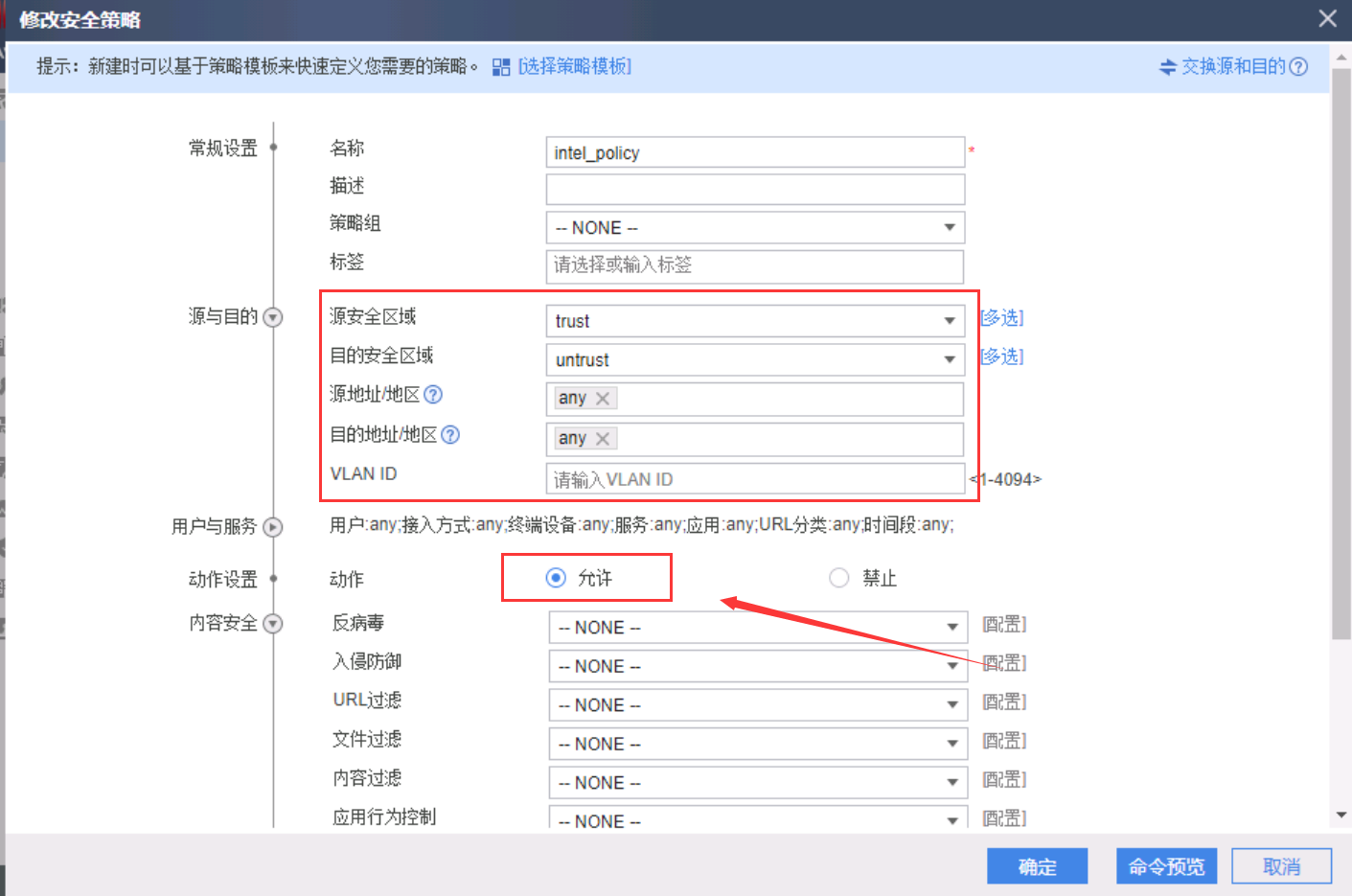Click the VLAN ID input field
This screenshot has width=1352, height=896.
[x=755, y=479]
